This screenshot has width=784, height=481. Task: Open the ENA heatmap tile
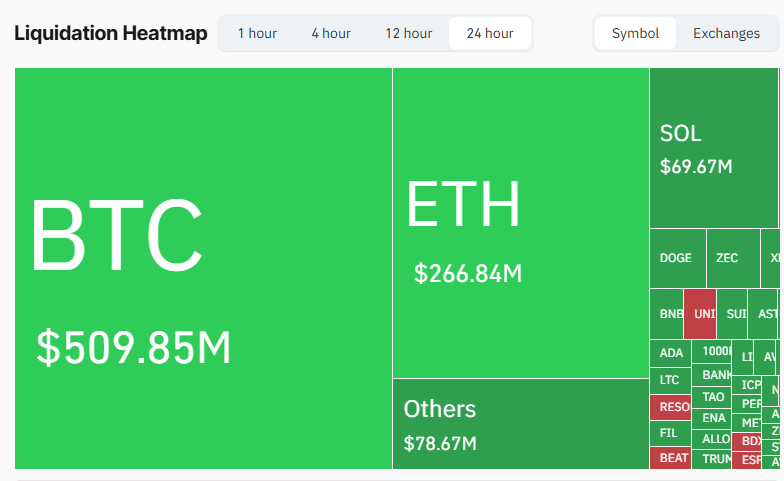click(x=713, y=418)
